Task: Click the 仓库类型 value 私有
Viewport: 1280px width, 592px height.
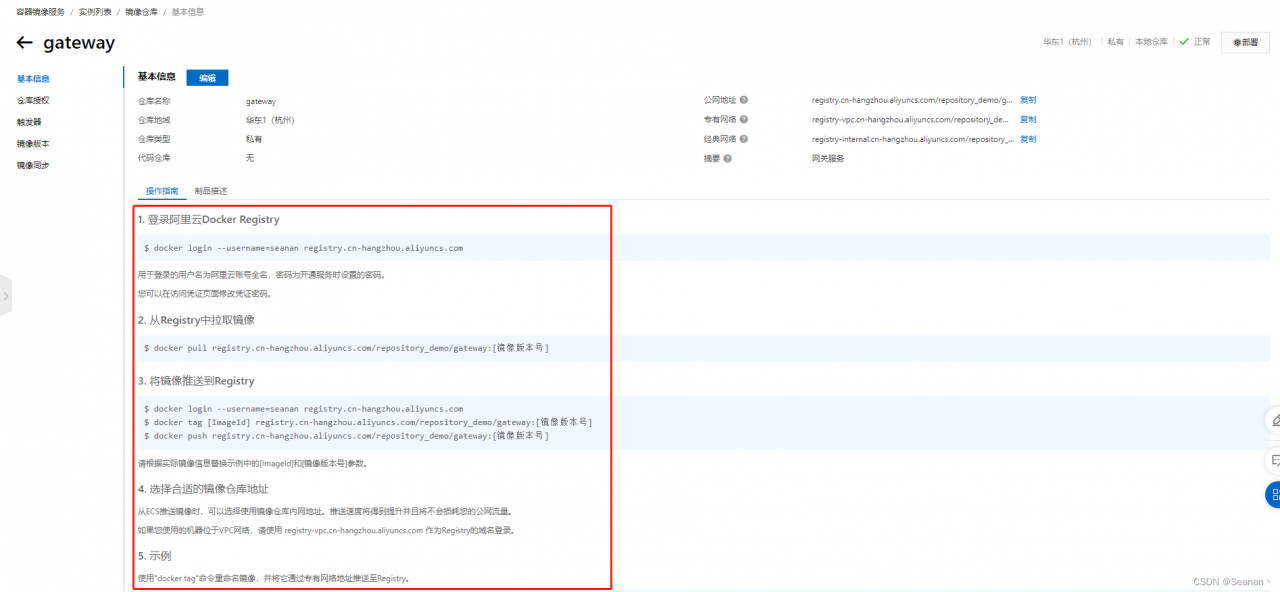Action: [x=254, y=139]
